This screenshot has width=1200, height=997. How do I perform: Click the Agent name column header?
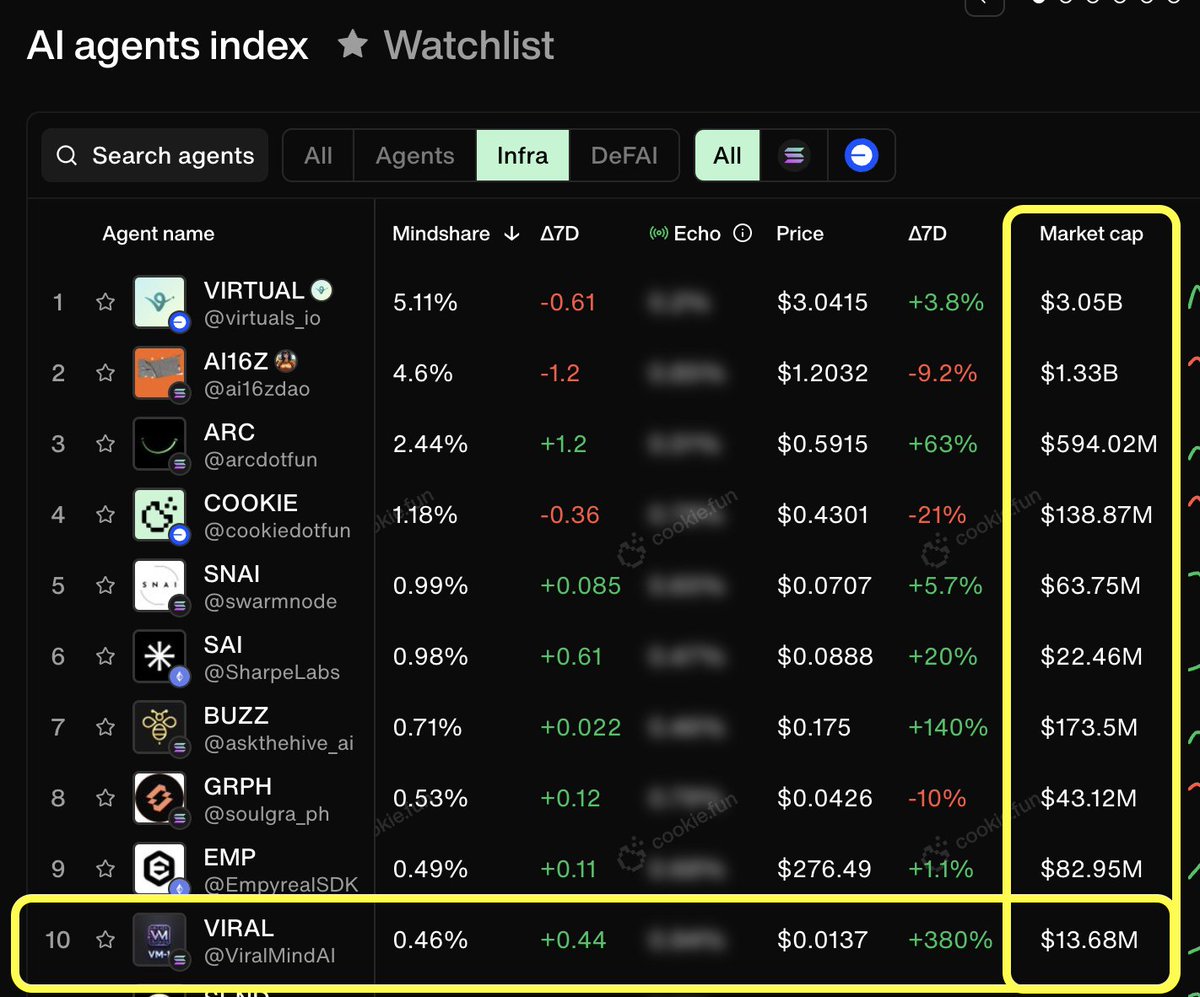point(158,234)
